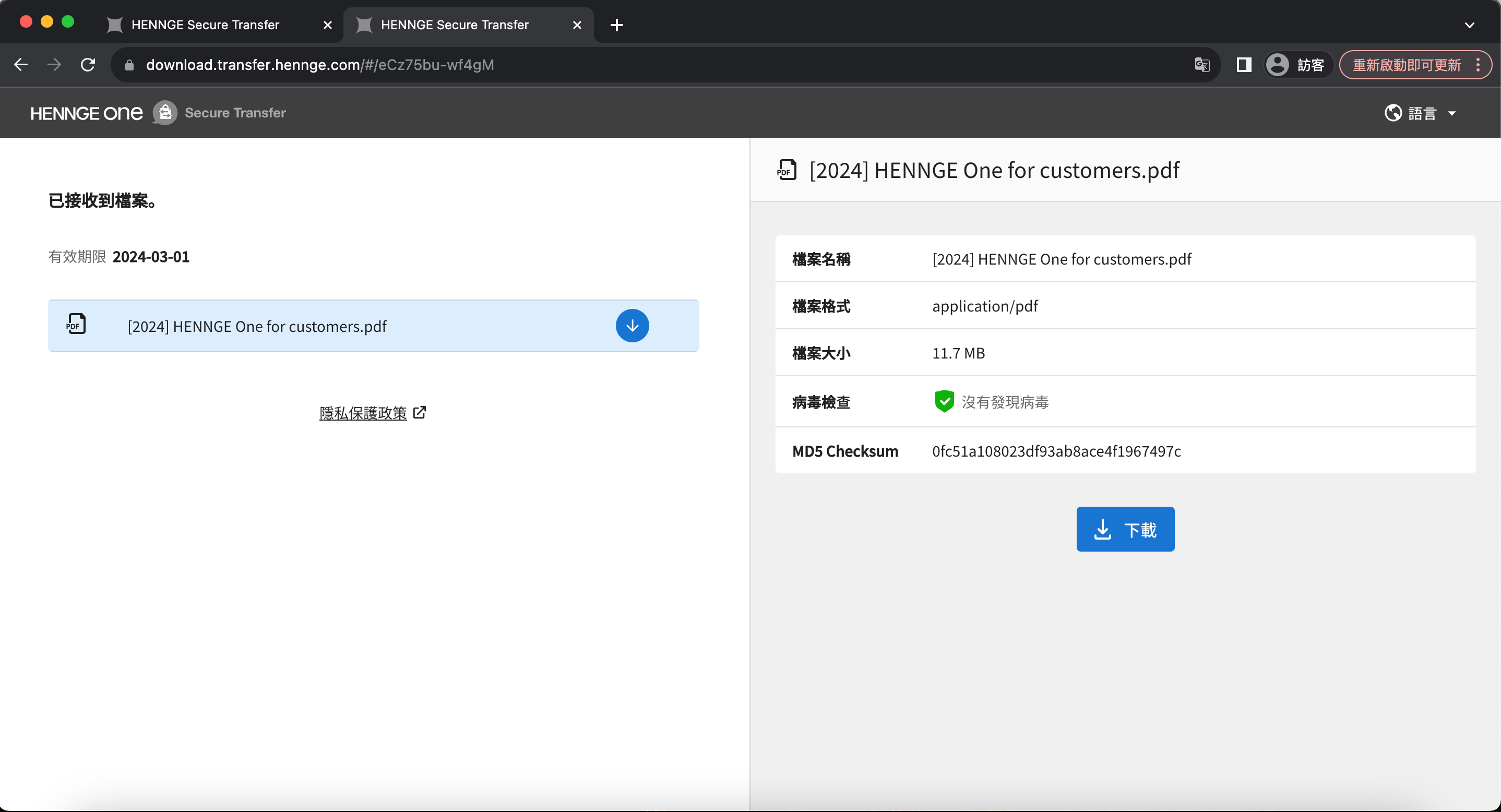Click the macOS yellow minimize window button
1501x812 pixels.
pos(46,21)
